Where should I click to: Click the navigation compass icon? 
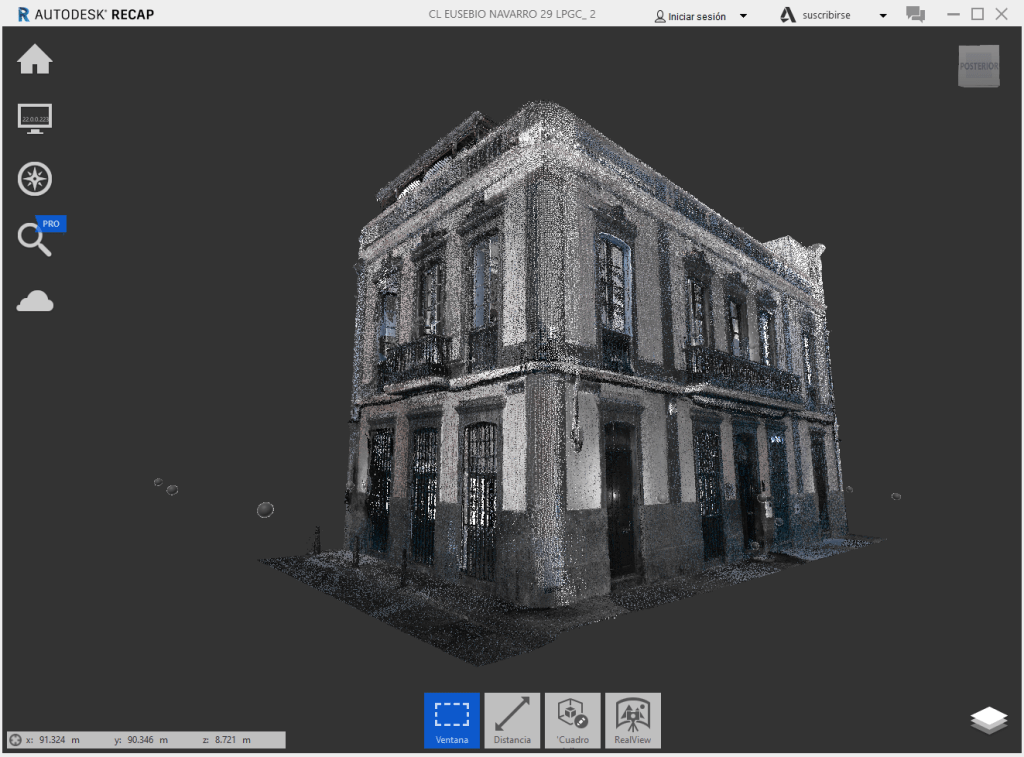click(35, 180)
